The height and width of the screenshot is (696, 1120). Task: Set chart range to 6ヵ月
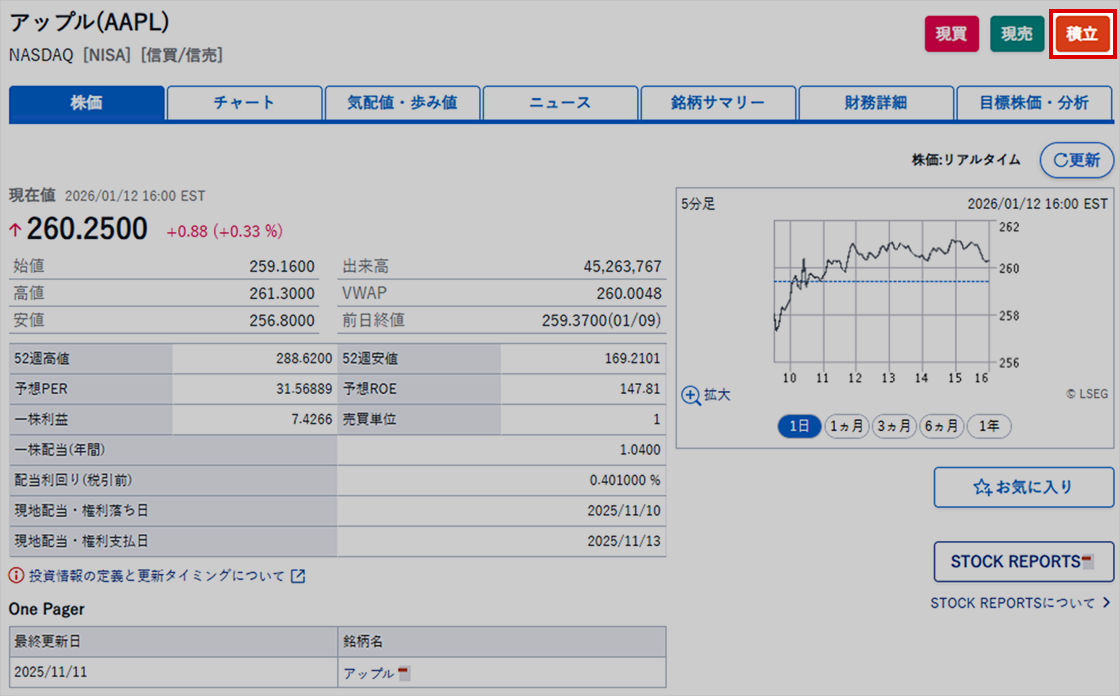pyautogui.click(x=941, y=426)
